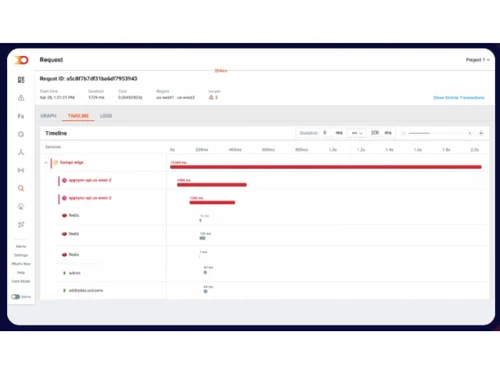
Task: Toggle the Demo switch in the sidebar
Action: [x=16, y=297]
